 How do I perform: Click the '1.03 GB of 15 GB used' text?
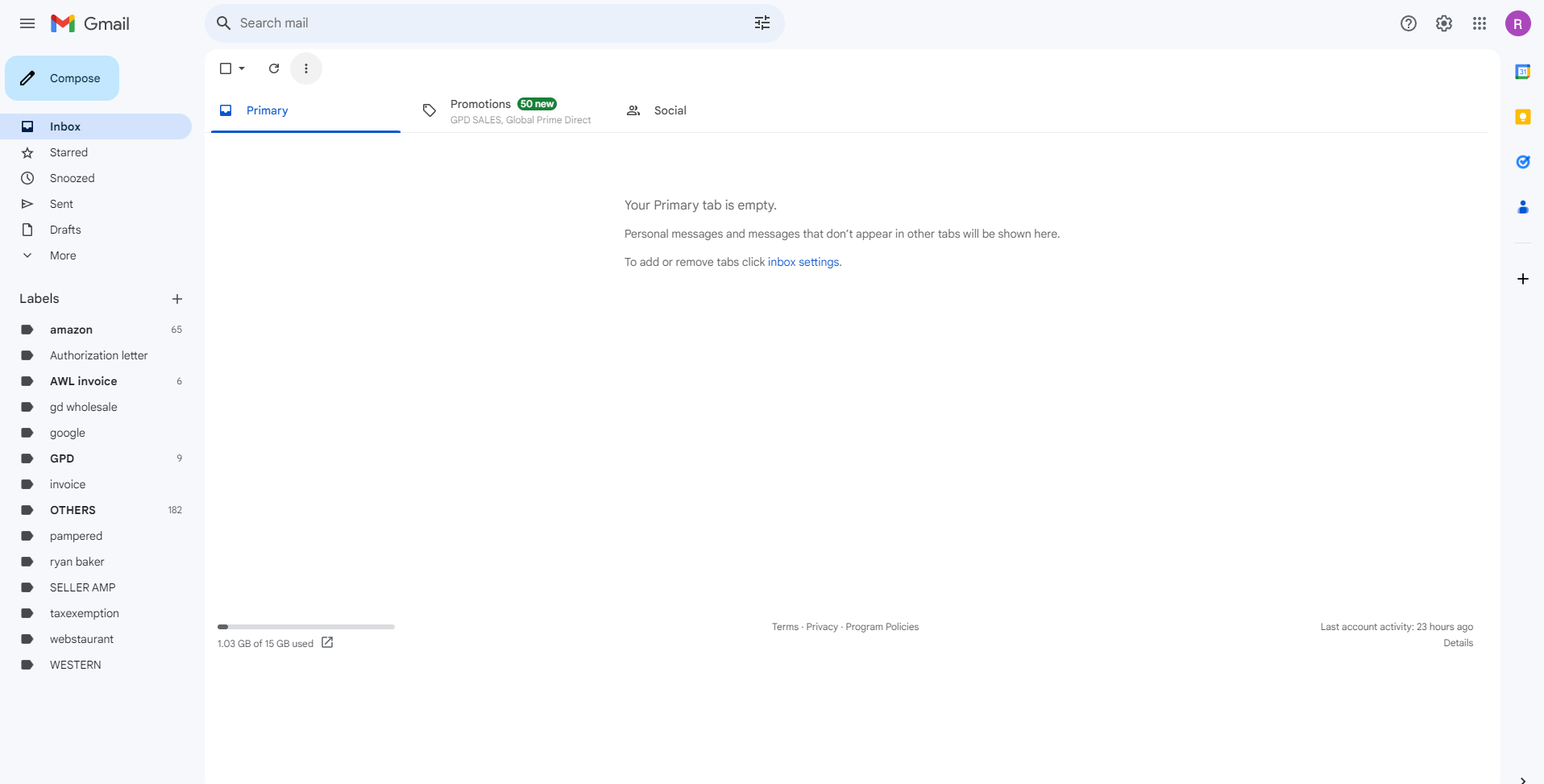click(x=265, y=644)
